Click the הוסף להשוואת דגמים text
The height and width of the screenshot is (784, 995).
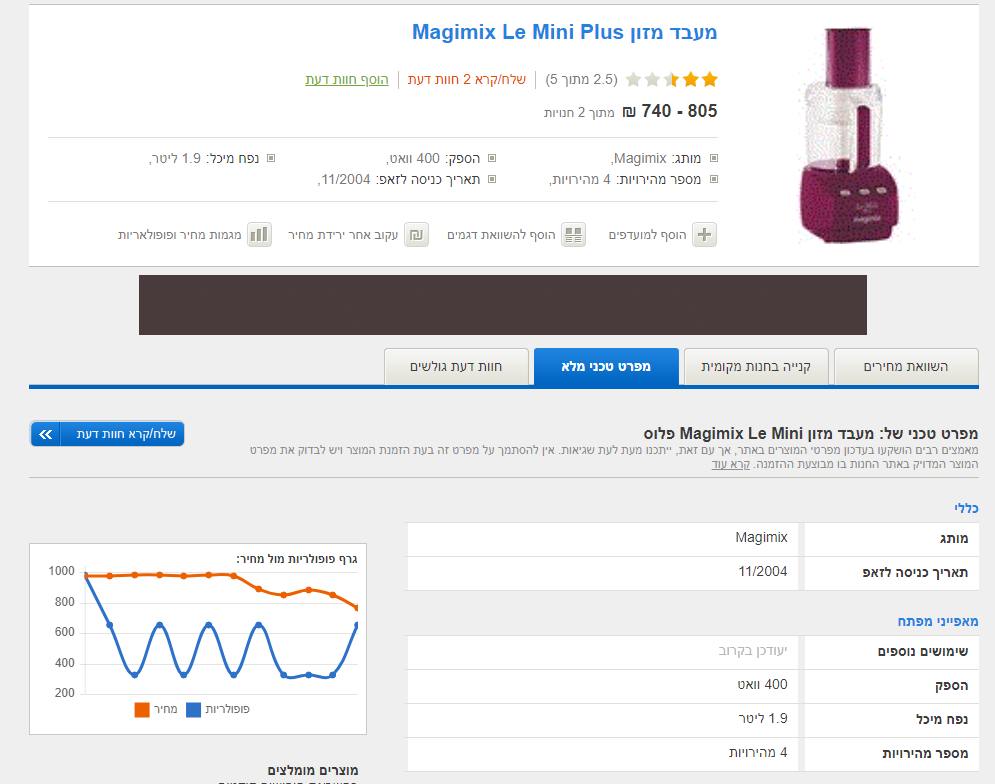501,235
